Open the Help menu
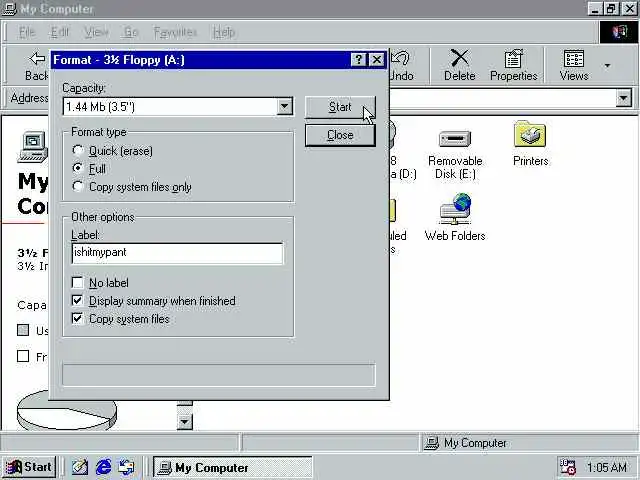Screen dimensions: 640x480 (224, 32)
